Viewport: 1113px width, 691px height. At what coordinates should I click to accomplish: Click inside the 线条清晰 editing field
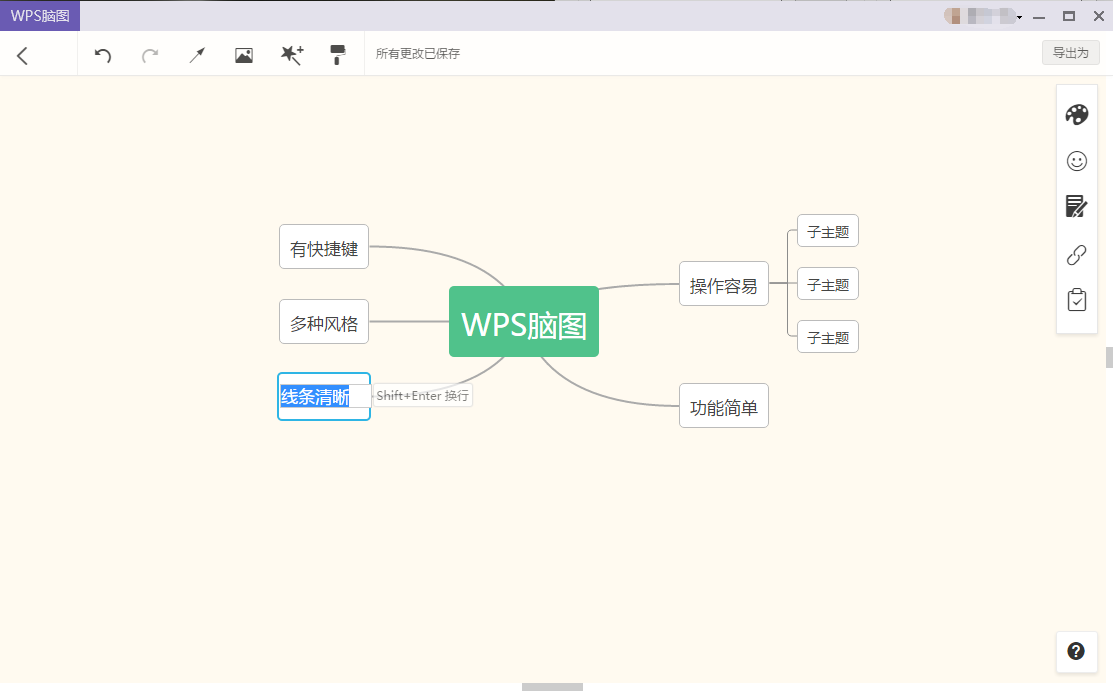coord(324,396)
